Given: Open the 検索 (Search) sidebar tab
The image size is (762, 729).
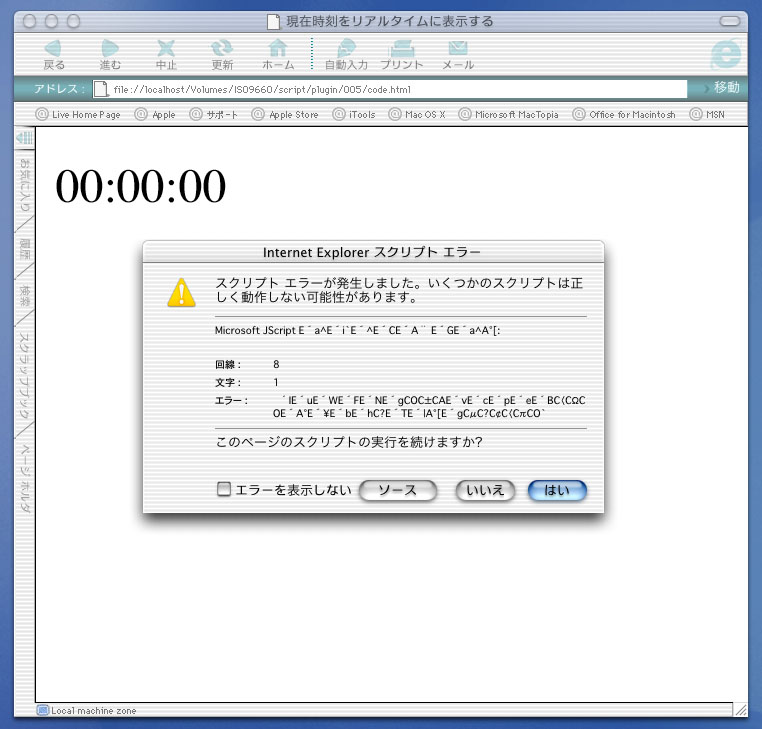Looking at the screenshot, I should point(24,295).
